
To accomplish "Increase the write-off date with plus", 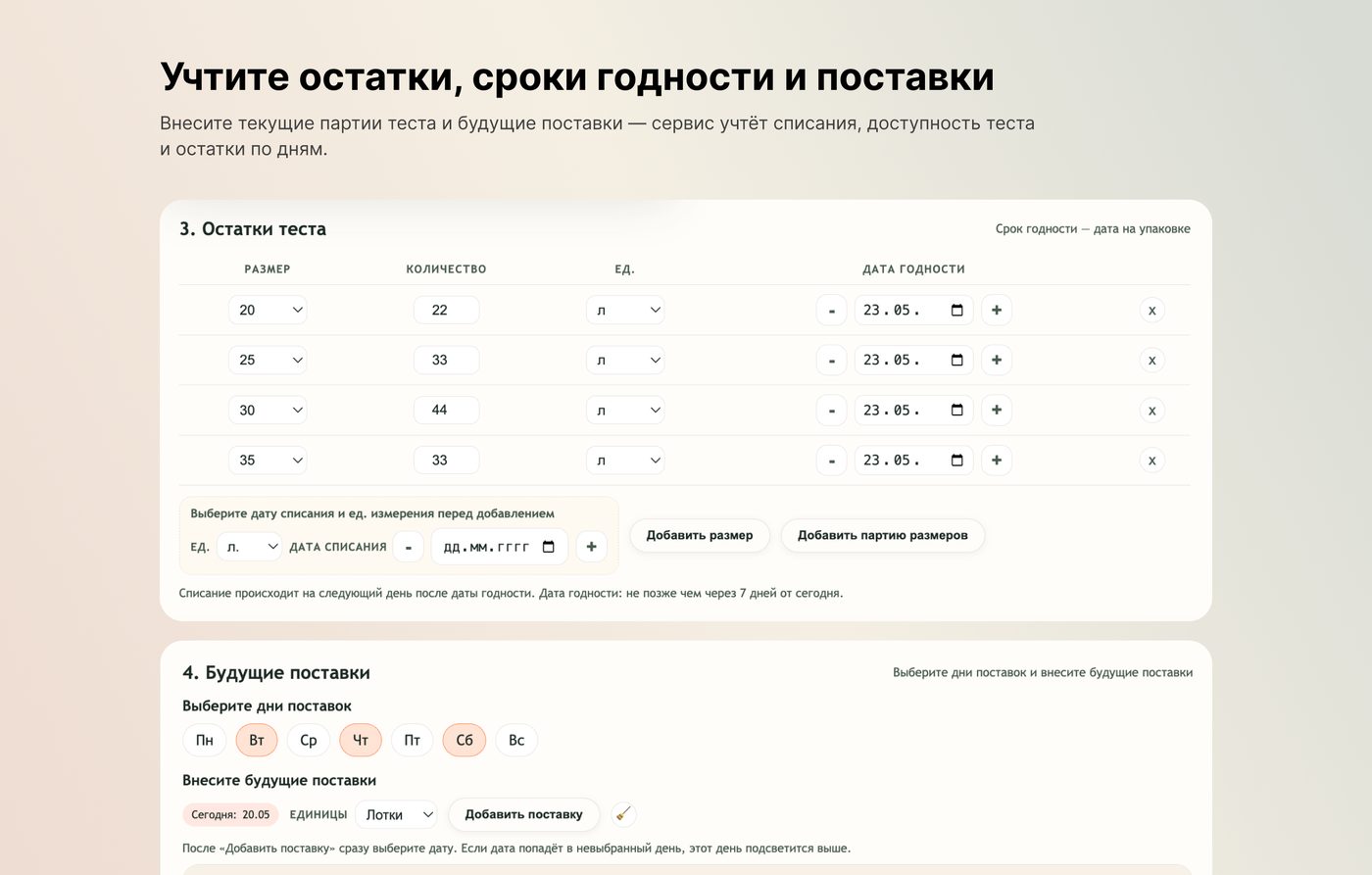I will point(591,547).
